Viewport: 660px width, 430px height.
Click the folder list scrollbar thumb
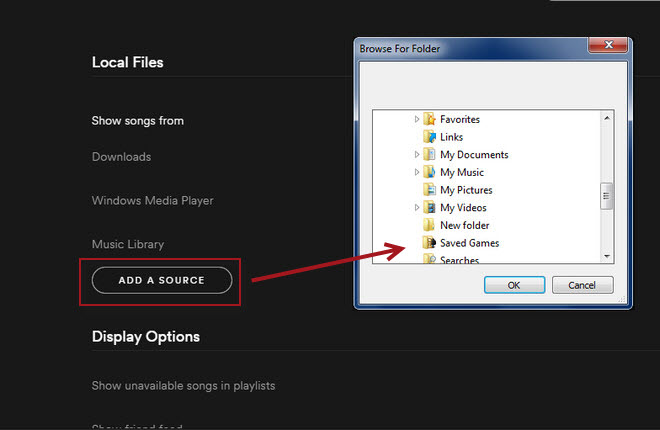tap(606, 196)
